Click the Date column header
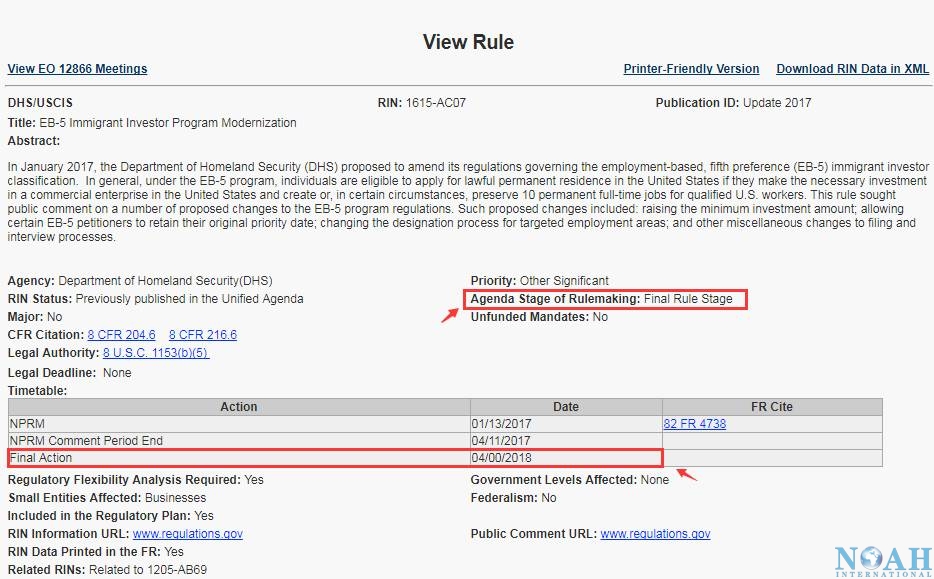 pos(566,407)
